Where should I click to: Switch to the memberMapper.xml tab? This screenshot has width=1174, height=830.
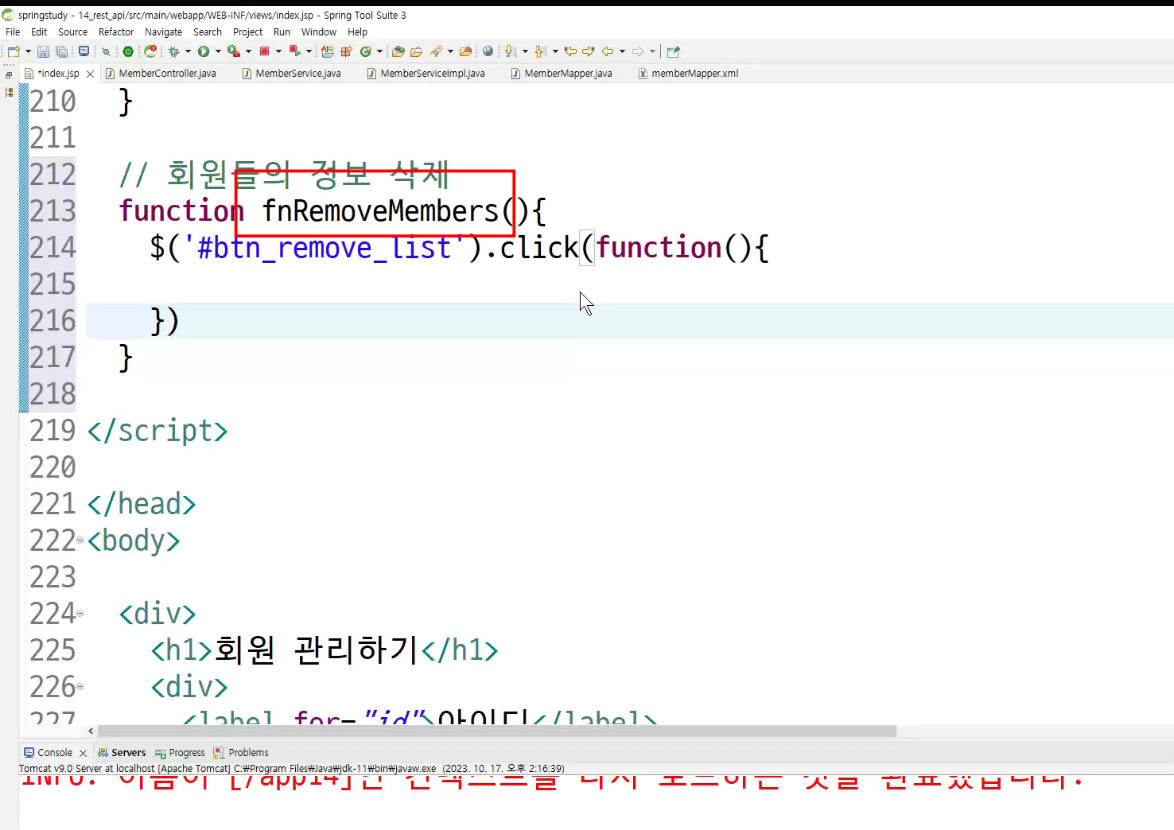coord(688,73)
